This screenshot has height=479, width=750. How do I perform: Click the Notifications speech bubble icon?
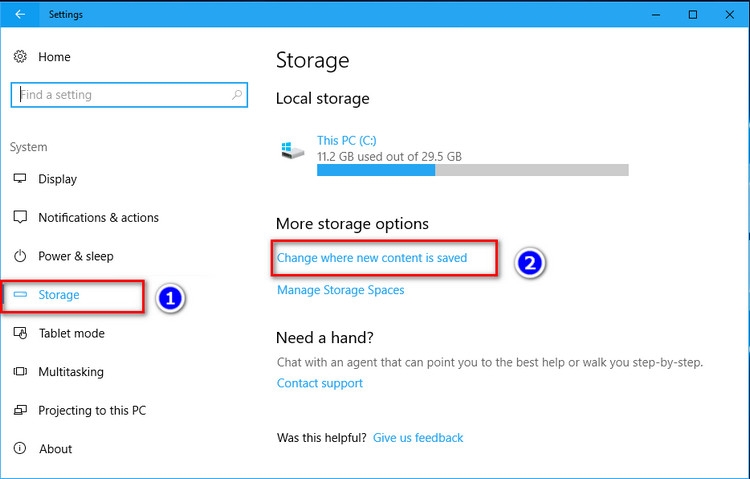[20, 217]
